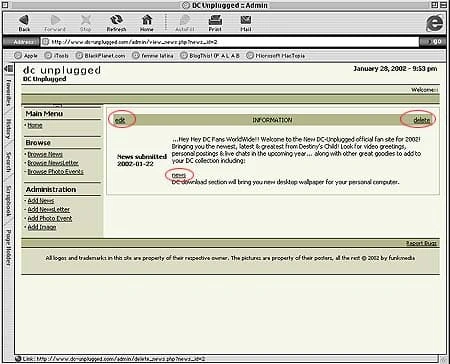
Task: Open the History side tab
Action: tap(9, 129)
